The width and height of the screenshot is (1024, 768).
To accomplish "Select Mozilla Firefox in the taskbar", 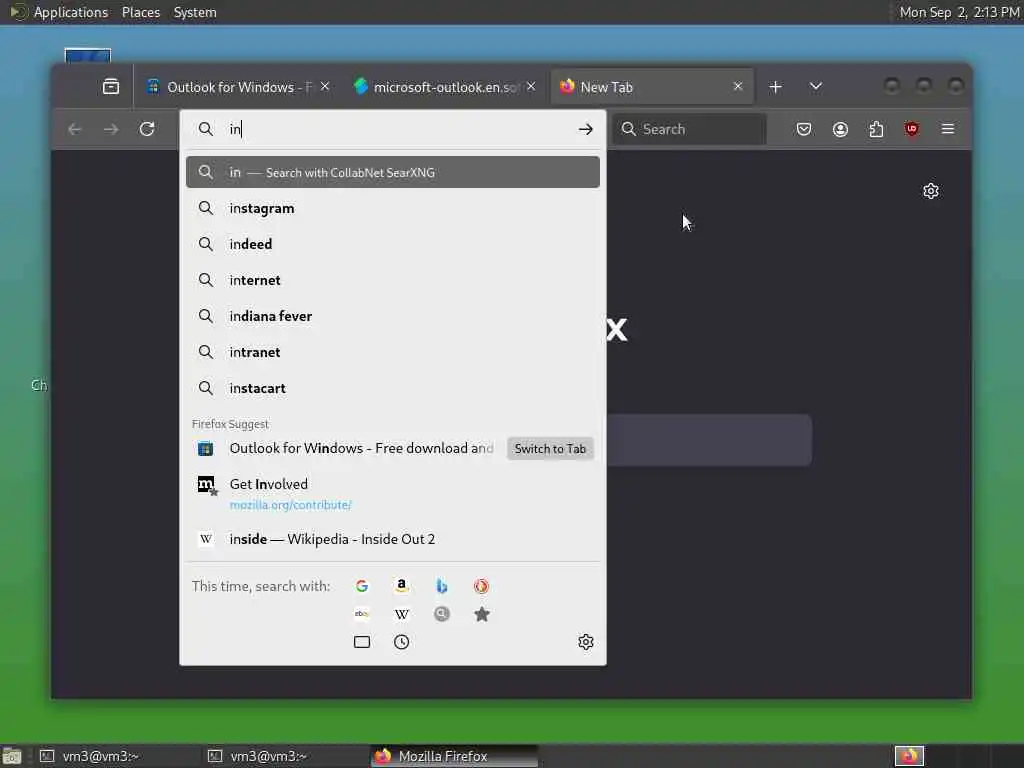I will point(454,756).
